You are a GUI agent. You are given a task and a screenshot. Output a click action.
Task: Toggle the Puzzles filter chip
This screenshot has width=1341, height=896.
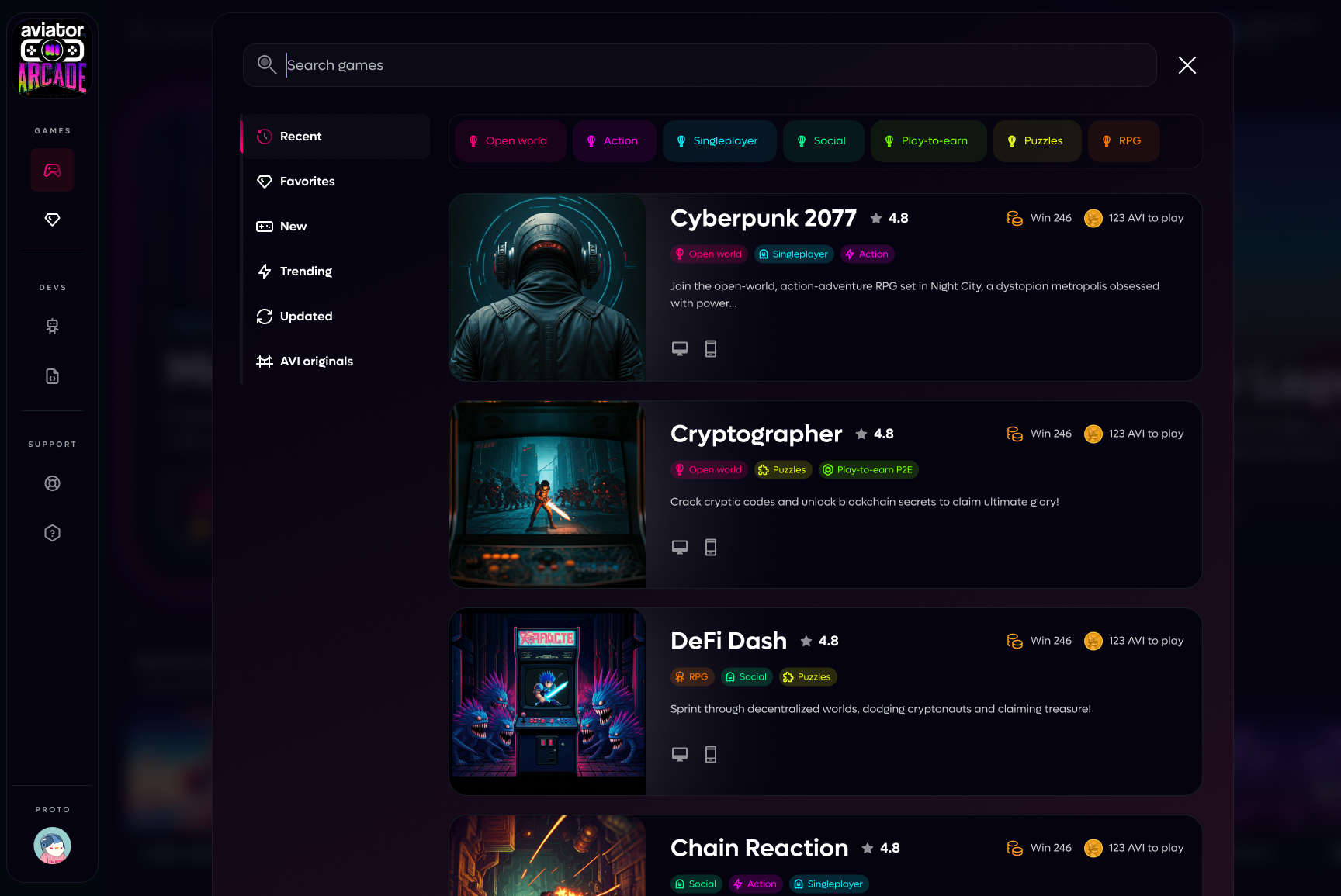1038,141
